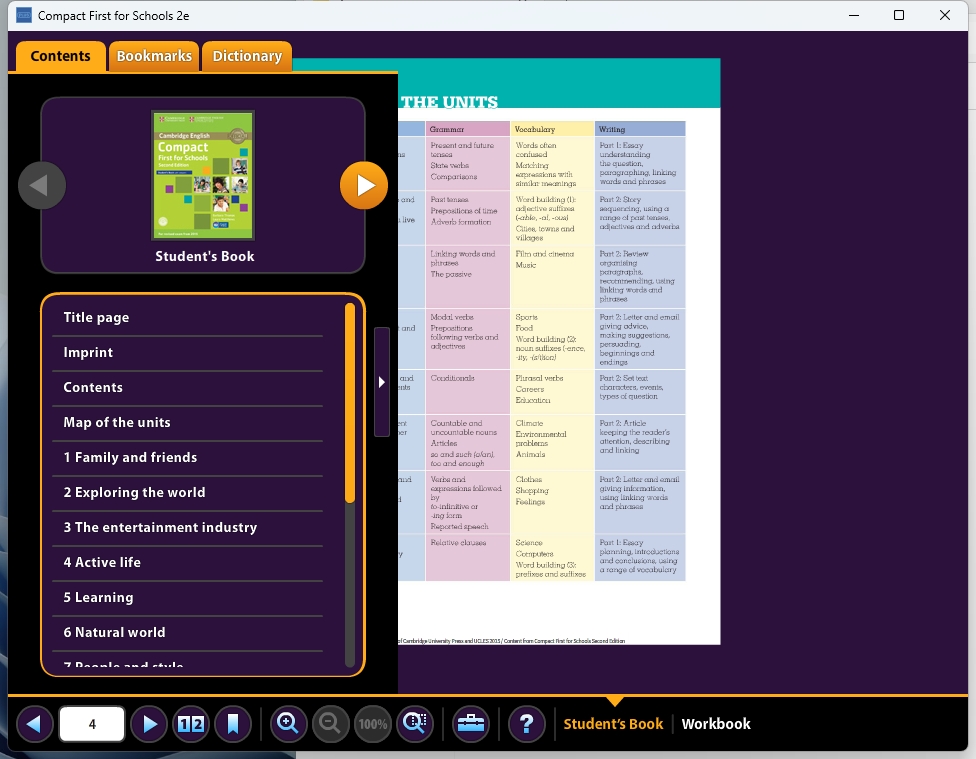Open unit 1 Family and friends

point(187,457)
